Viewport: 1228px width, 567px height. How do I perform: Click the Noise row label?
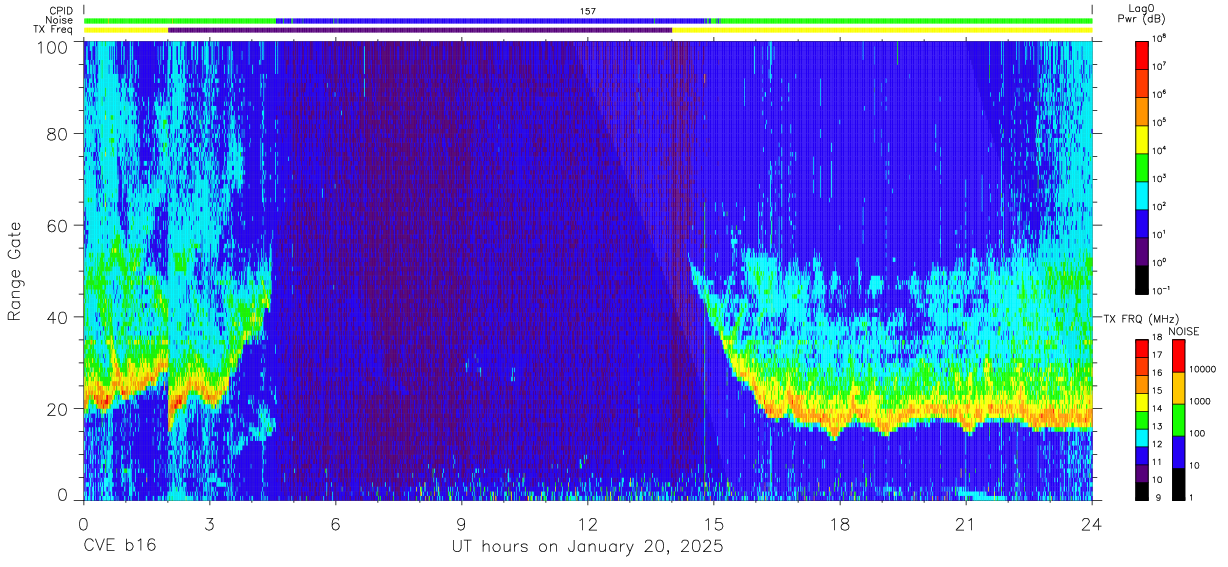coord(59,20)
